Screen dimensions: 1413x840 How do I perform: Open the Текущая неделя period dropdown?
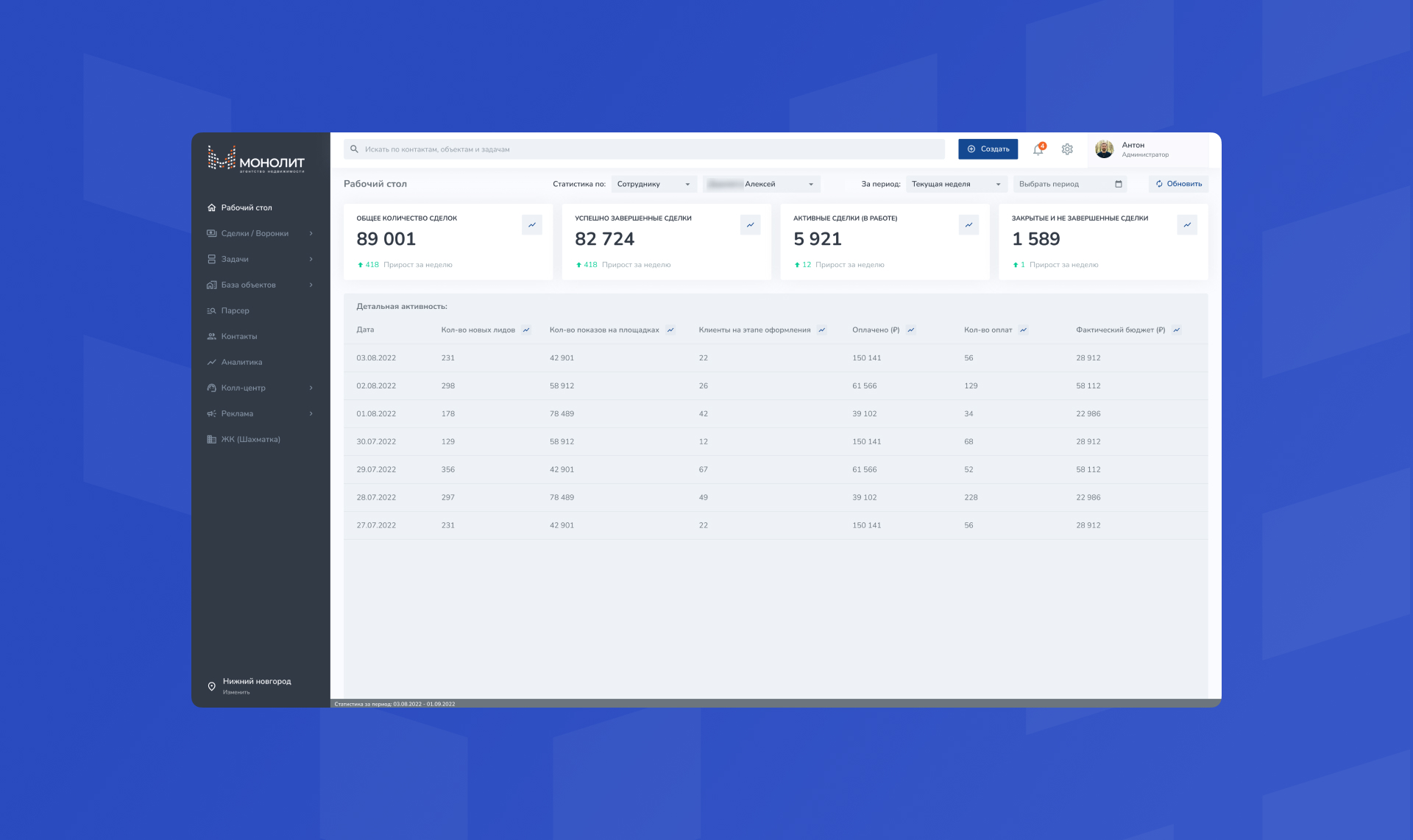tap(955, 184)
